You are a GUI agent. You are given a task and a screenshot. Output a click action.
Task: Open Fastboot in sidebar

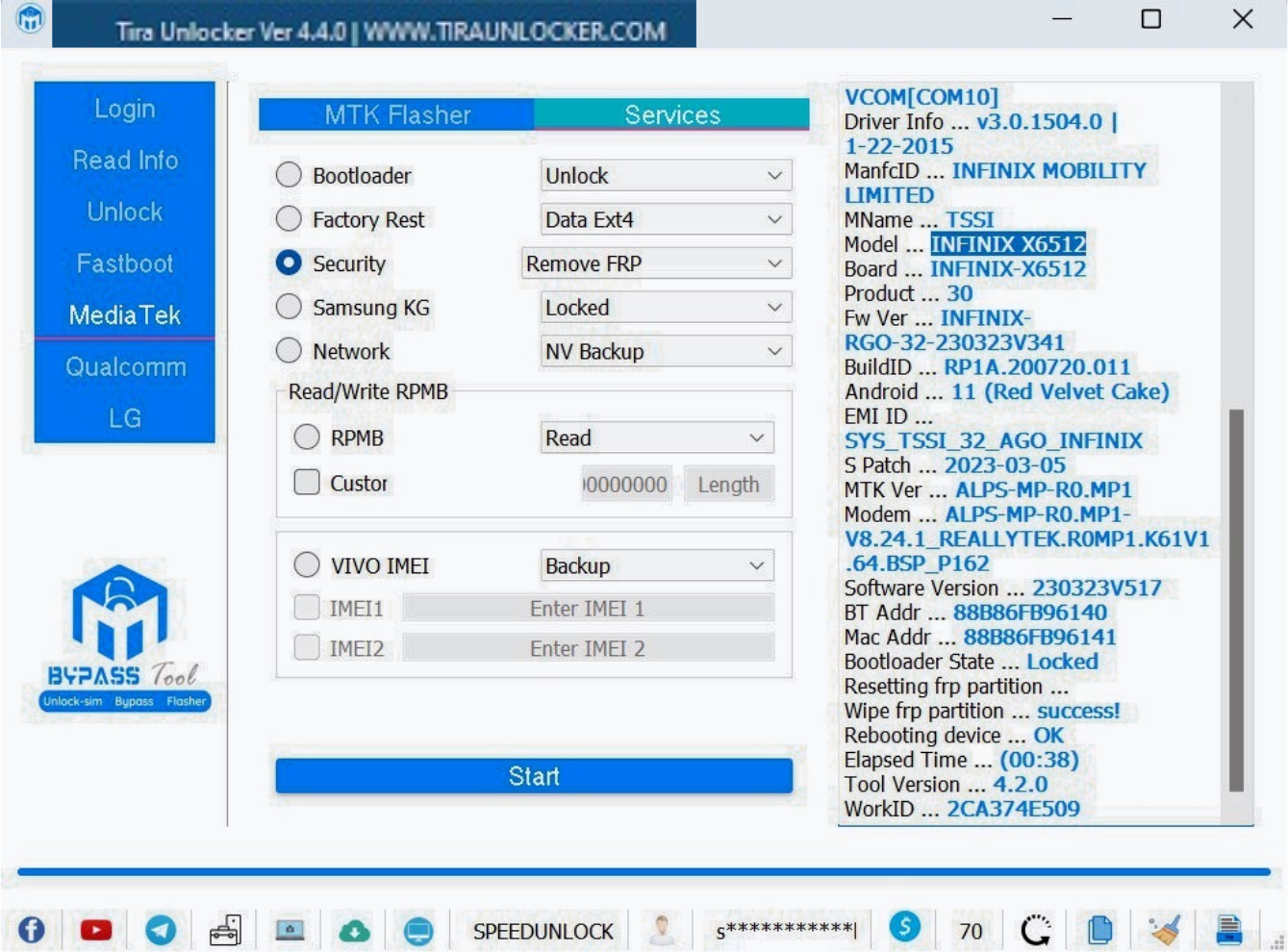[125, 263]
